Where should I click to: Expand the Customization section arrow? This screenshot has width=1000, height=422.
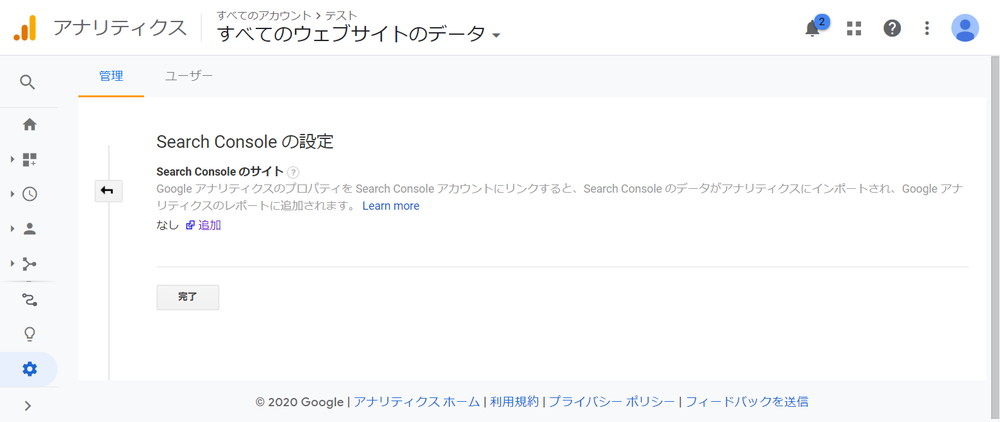tap(12, 159)
